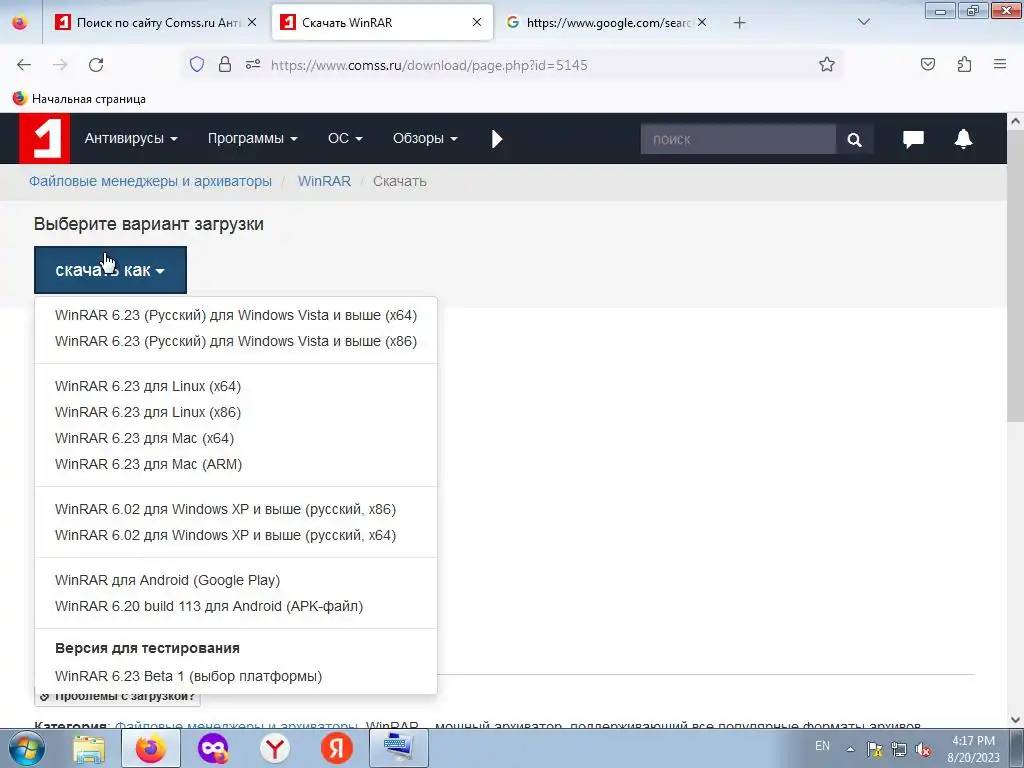Expand the Антивирусы menu
Viewport: 1024px width, 768px height.
click(131, 138)
